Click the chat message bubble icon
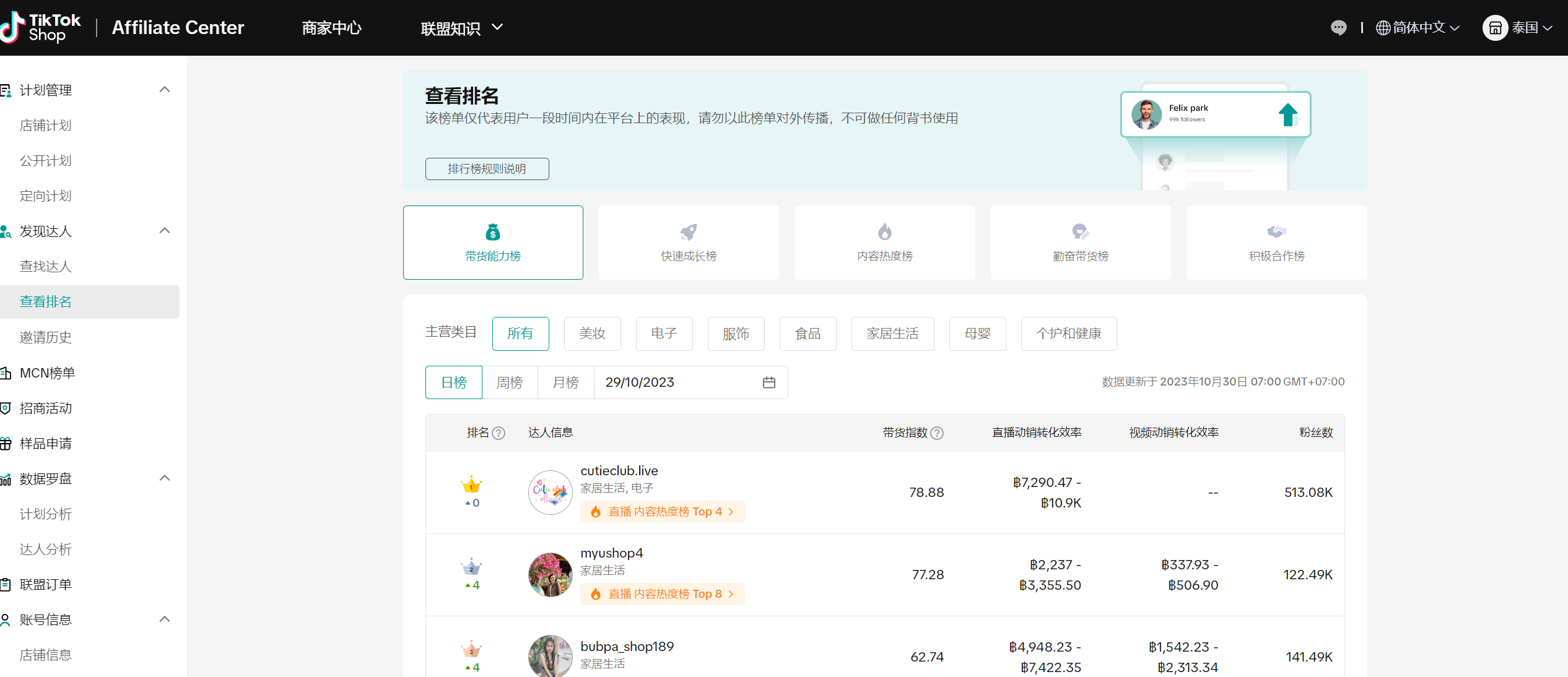Image resolution: width=1568 pixels, height=677 pixels. 1338,28
